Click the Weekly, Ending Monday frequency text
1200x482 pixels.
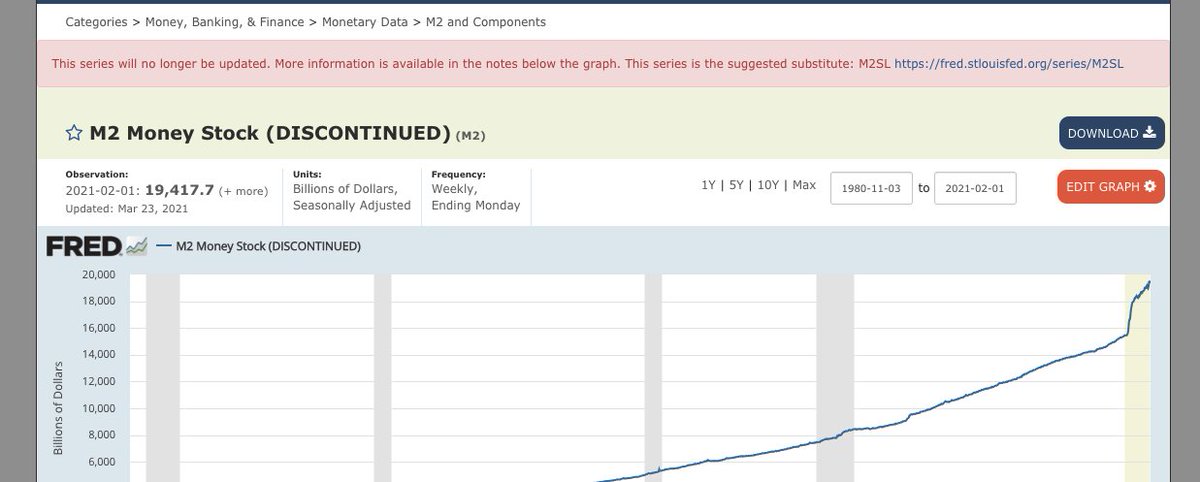476,196
